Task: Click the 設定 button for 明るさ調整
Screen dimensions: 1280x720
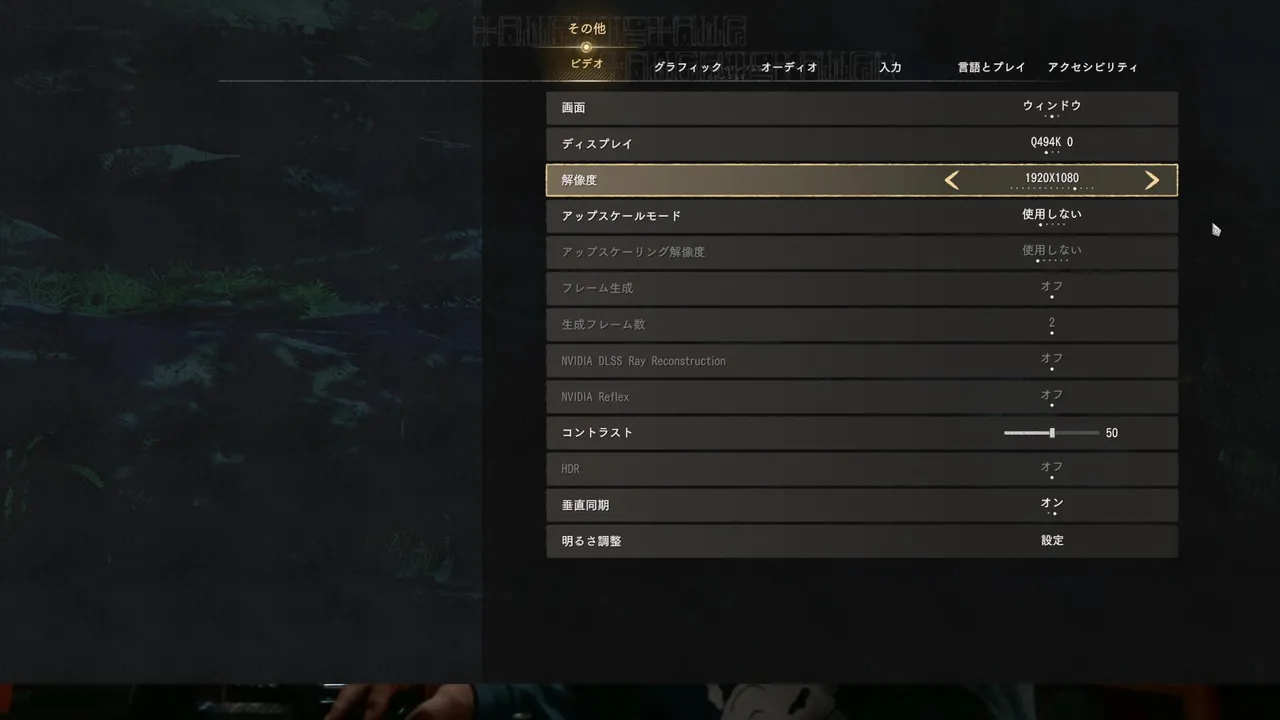Action: click(1052, 540)
